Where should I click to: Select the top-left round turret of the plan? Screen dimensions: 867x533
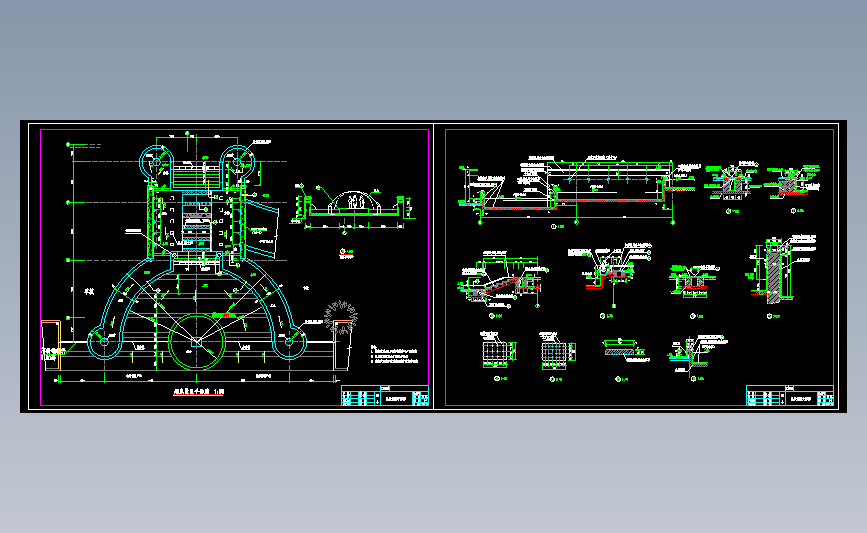[156, 162]
